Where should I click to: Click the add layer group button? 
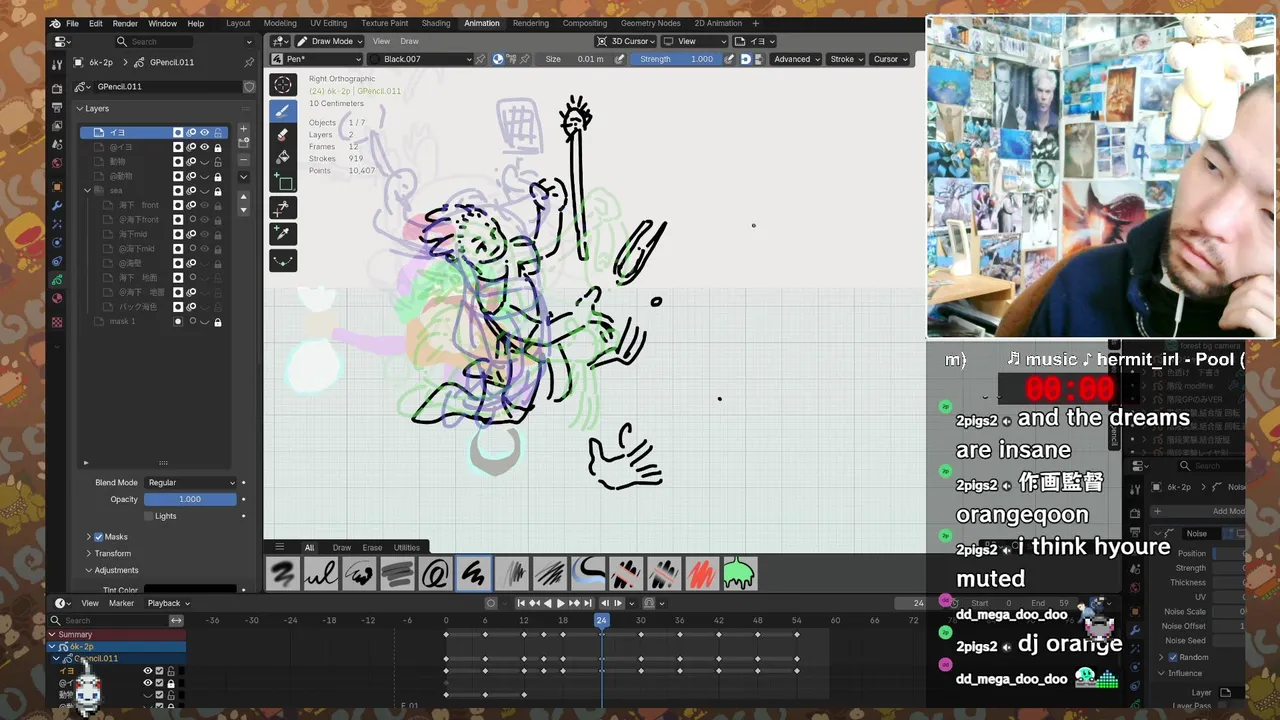(x=243, y=143)
